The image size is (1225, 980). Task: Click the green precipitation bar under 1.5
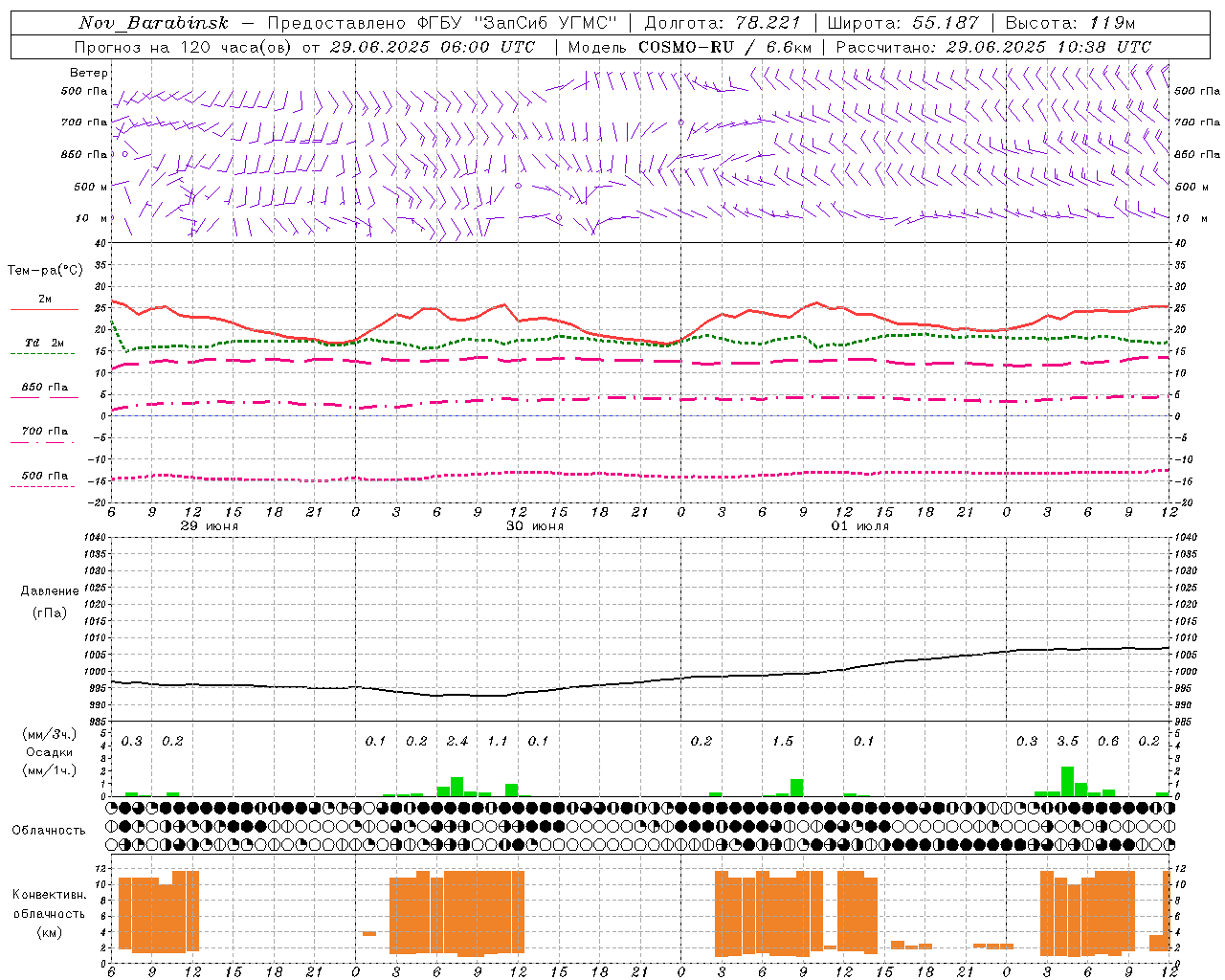796,788
